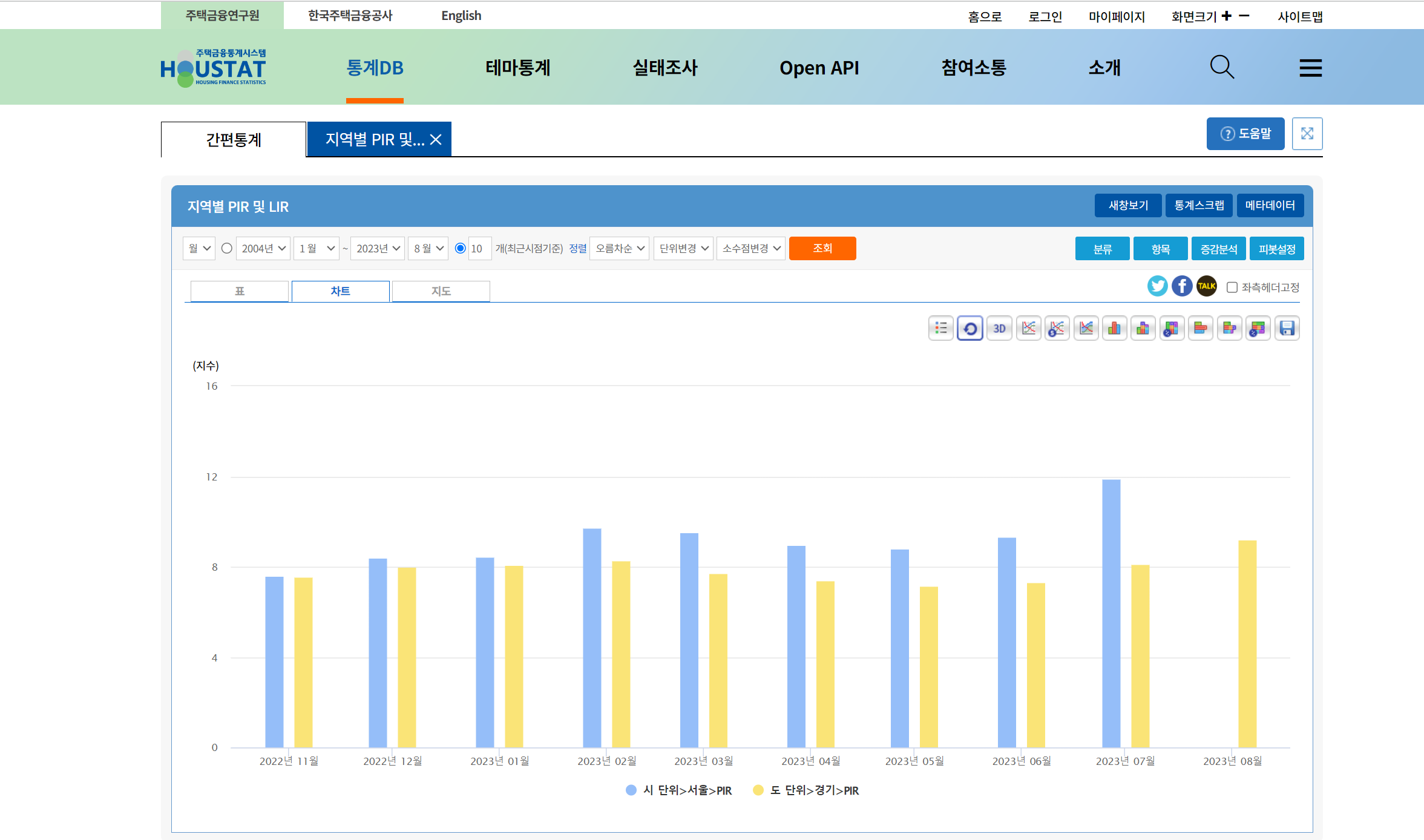The image size is (1424, 840).
Task: Click the 서울 PIR blue legend marker
Action: point(631,790)
